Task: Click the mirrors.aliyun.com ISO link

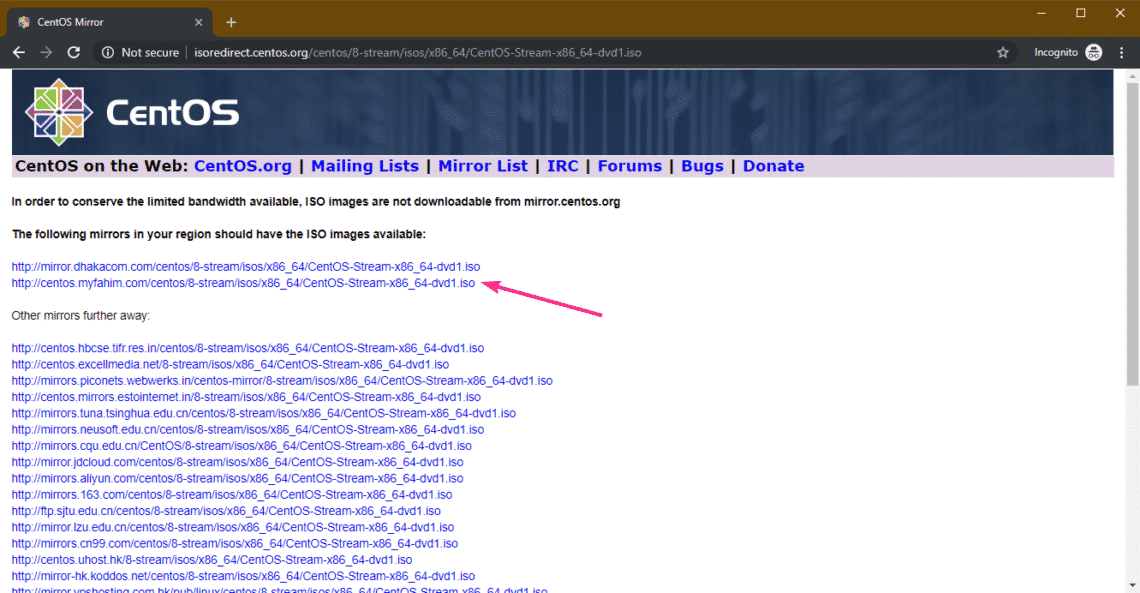Action: [x=237, y=478]
